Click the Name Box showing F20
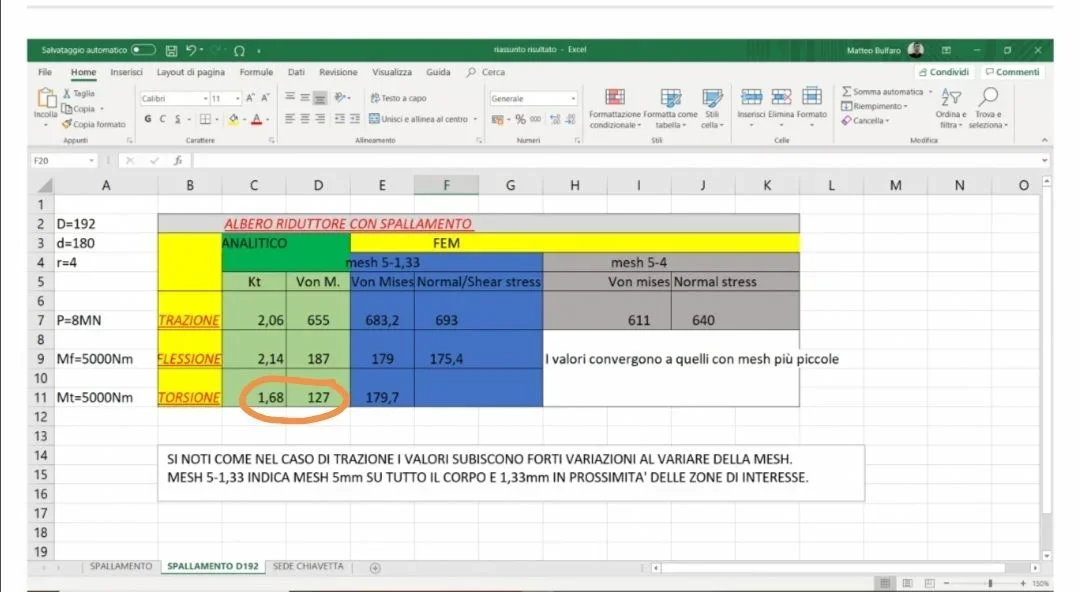Screen dimensions: 1080x592 point(63,161)
